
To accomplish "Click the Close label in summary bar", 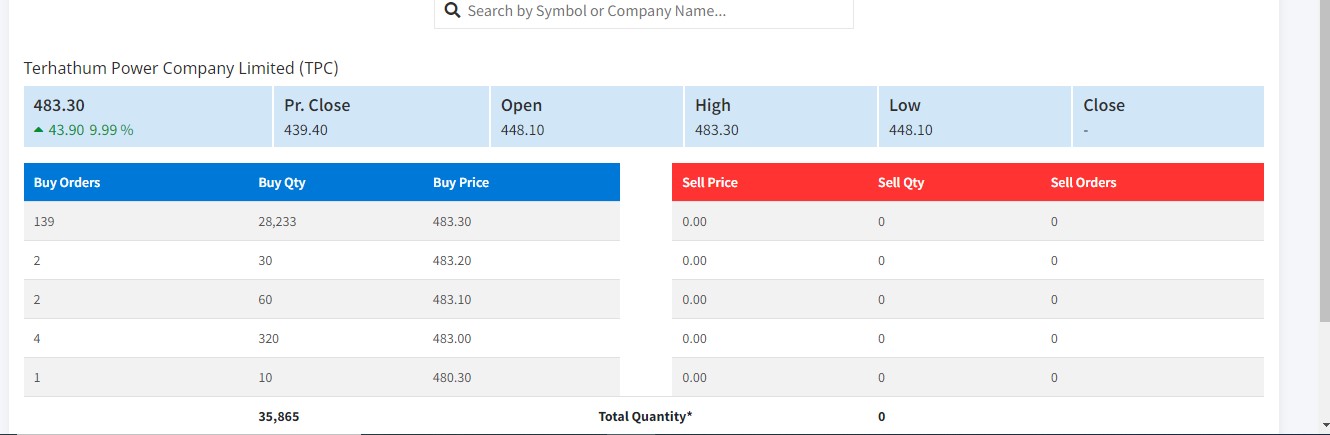I will point(1104,105).
